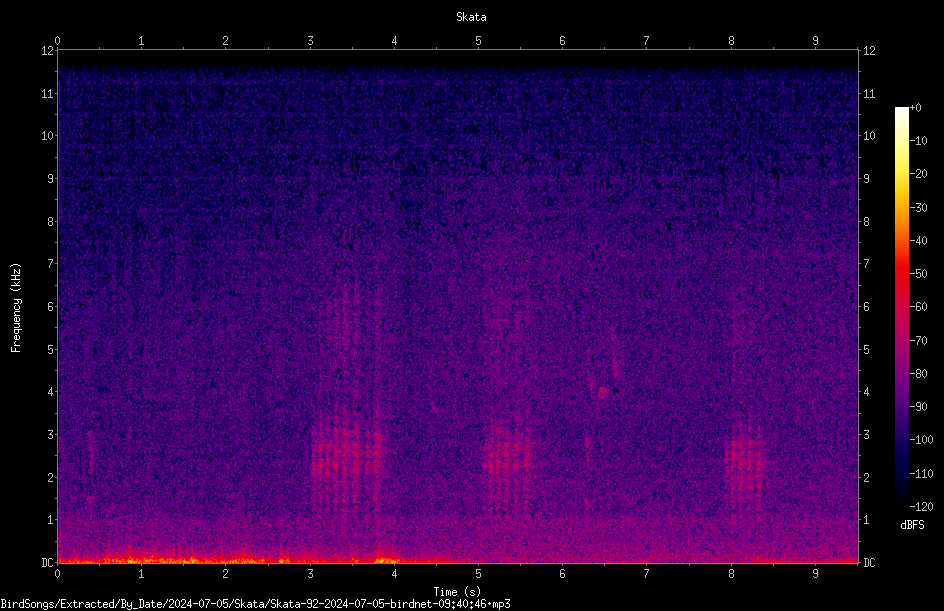Viewport: 944px width, 611px height.
Task: Click the '-20' value on the color scale
Action: pyautogui.click(x=918, y=174)
